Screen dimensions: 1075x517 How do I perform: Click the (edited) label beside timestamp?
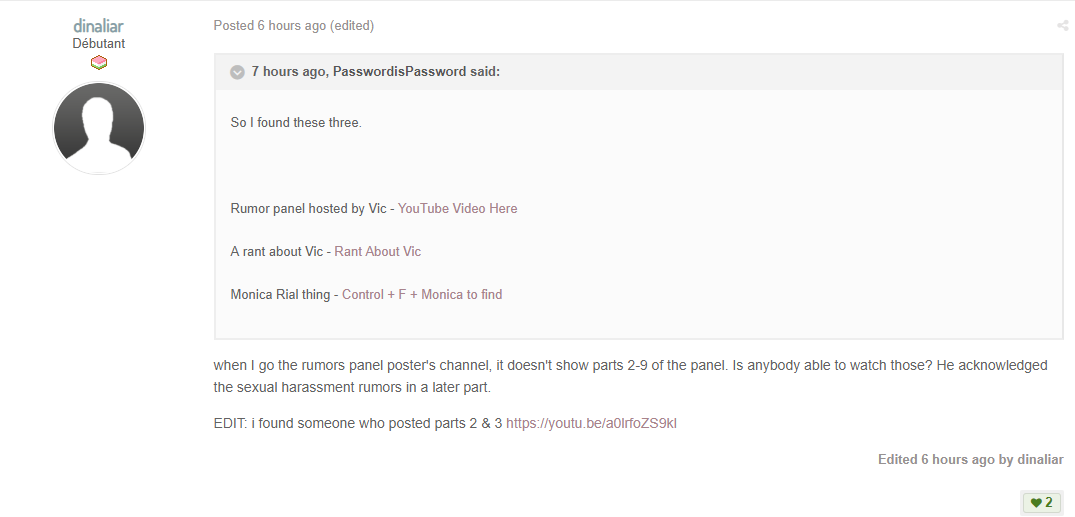[x=352, y=26]
